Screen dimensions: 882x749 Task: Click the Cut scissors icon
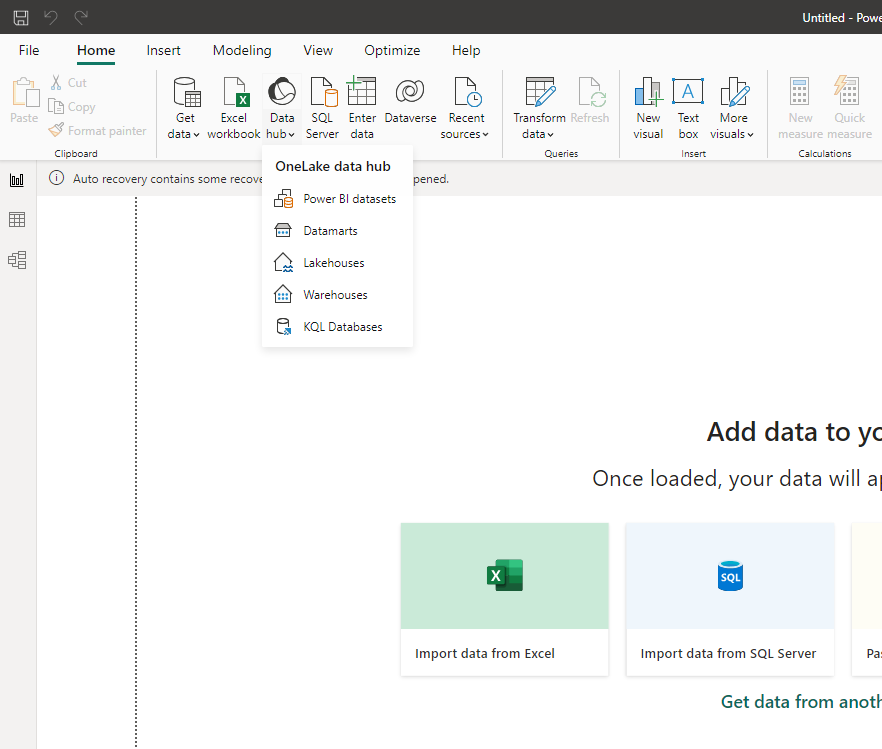click(x=56, y=83)
